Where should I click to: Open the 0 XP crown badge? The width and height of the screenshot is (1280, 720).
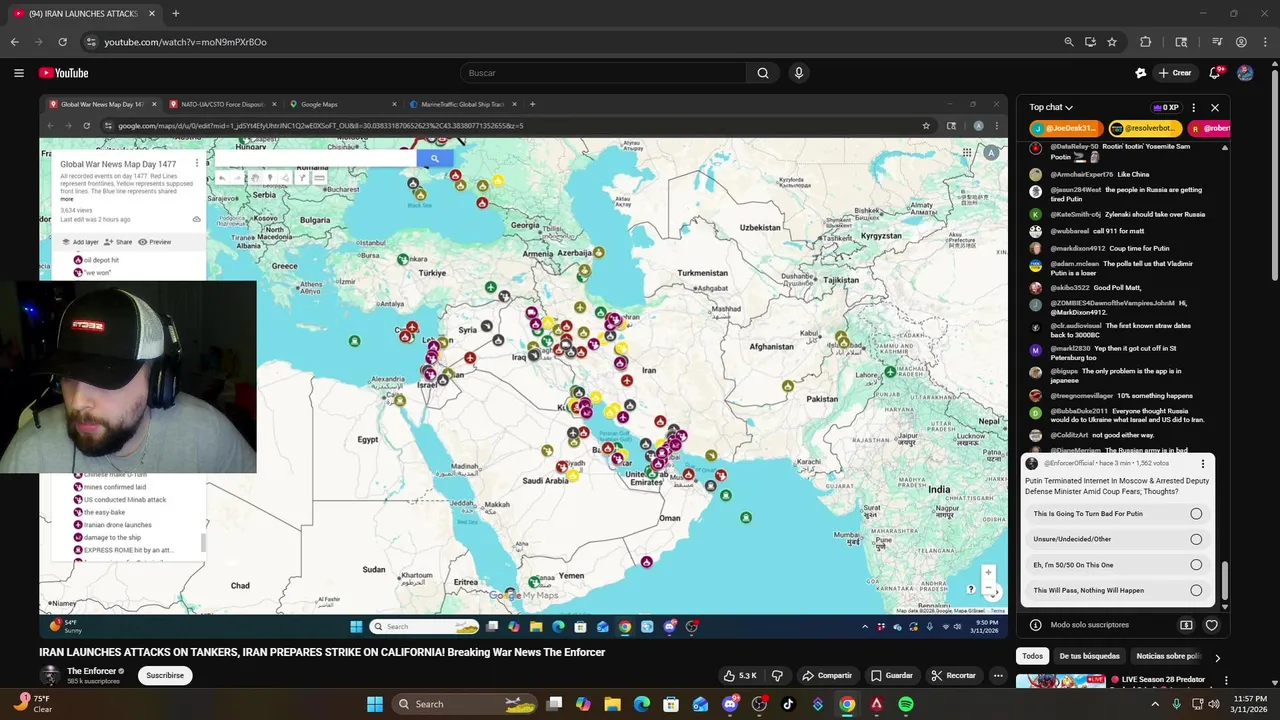pyautogui.click(x=1166, y=107)
